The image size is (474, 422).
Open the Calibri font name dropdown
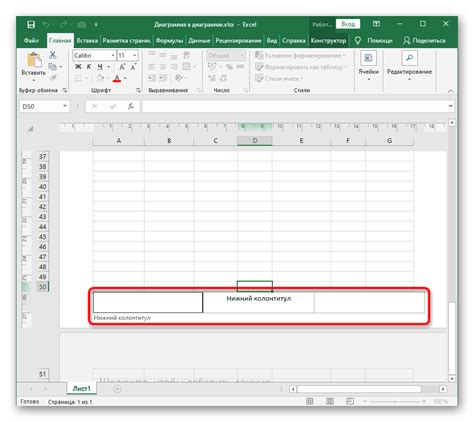point(113,55)
